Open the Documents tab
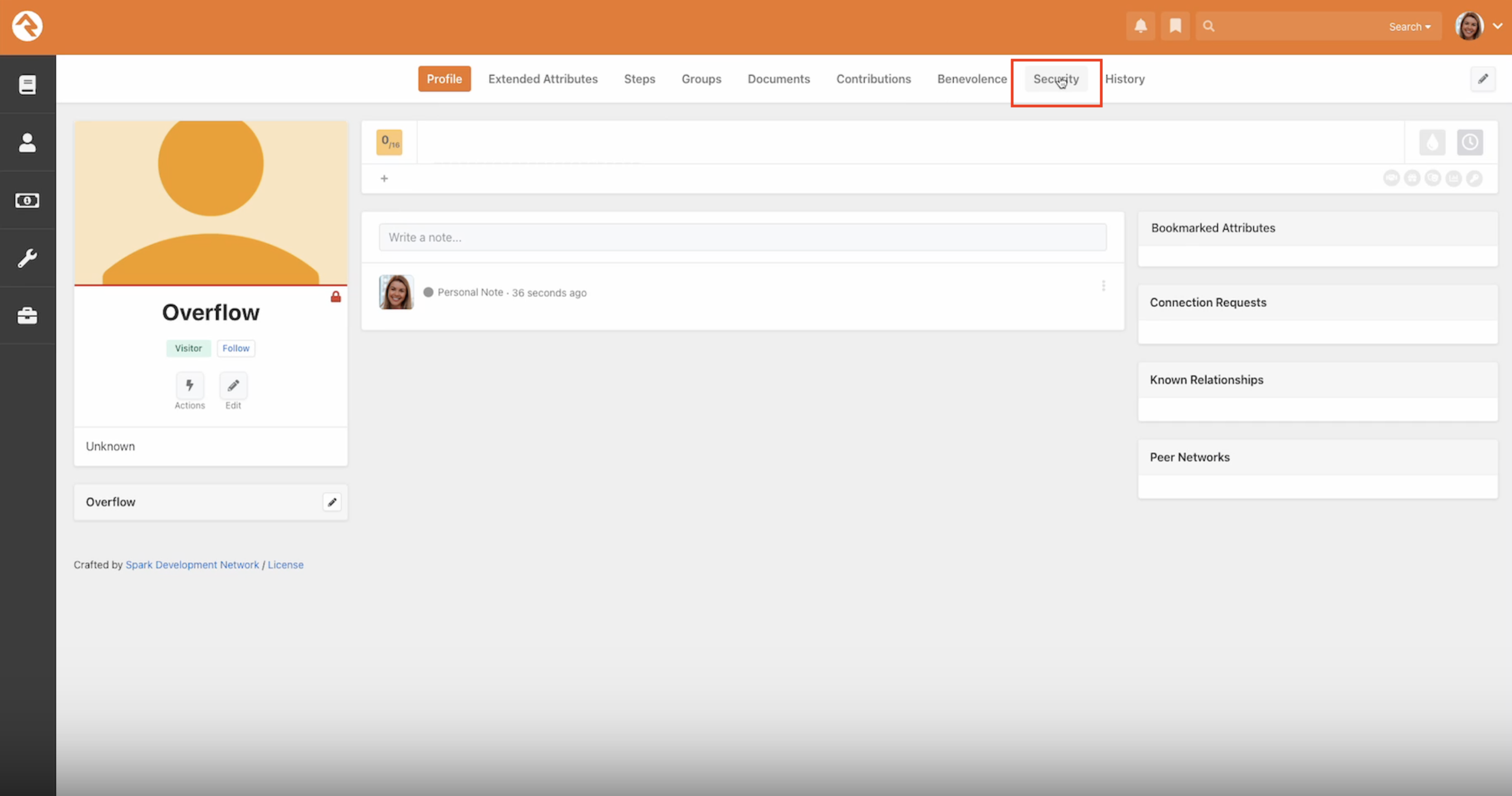Screen dimensions: 1512x796 (778, 79)
